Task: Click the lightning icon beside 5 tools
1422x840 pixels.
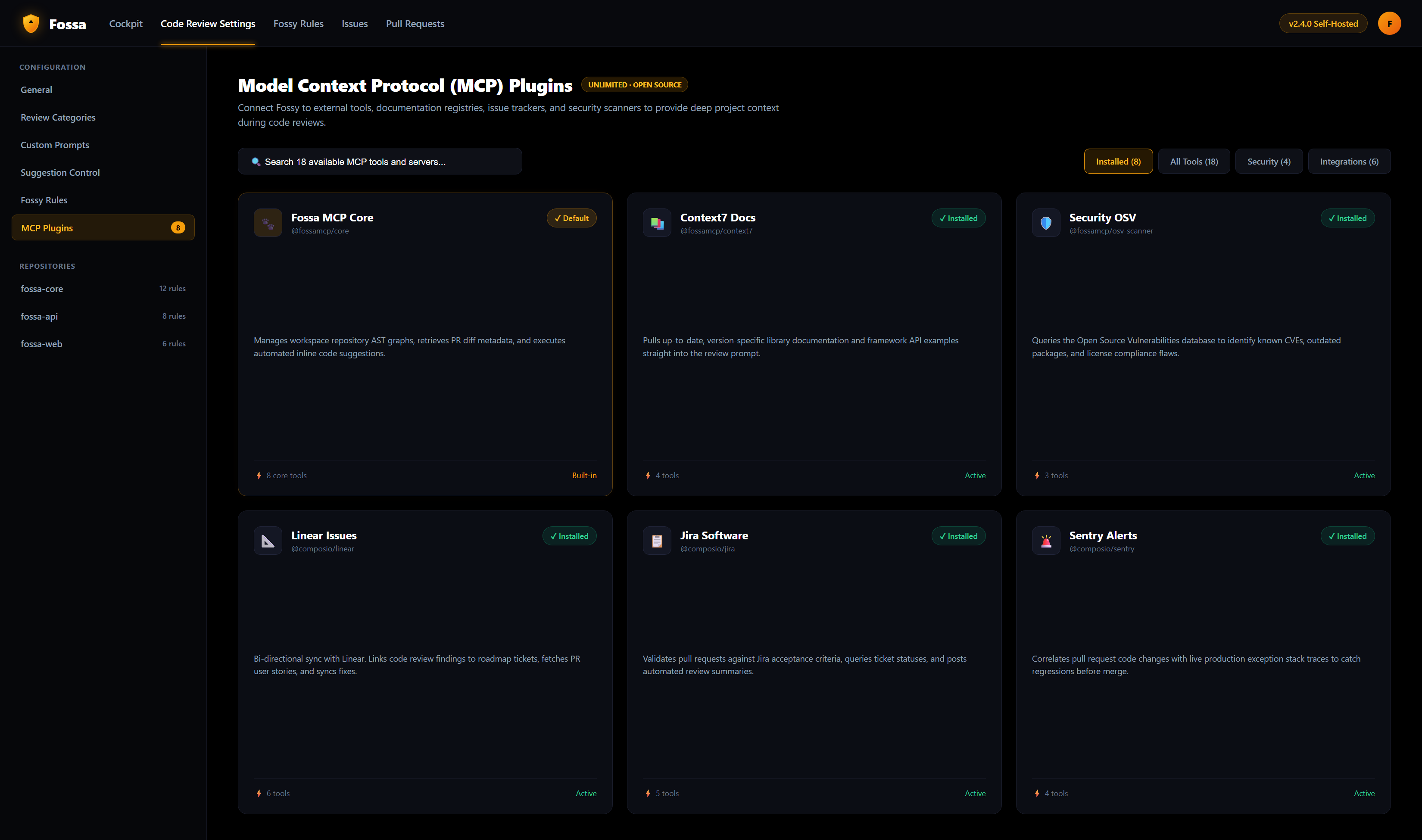Action: 648,793
